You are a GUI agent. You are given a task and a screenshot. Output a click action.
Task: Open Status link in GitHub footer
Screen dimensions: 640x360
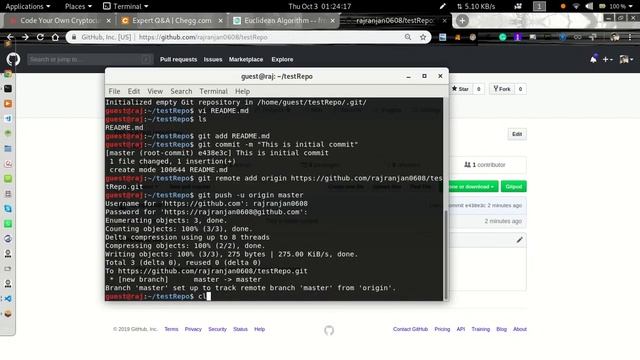tap(240, 329)
